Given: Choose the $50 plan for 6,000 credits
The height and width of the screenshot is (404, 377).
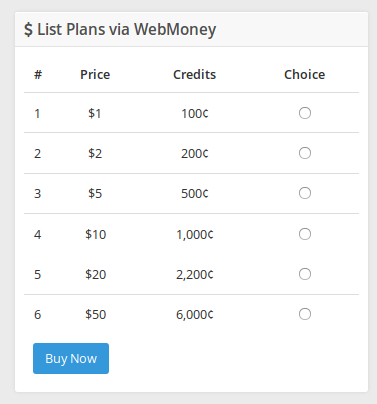Looking at the screenshot, I should tap(305, 314).
